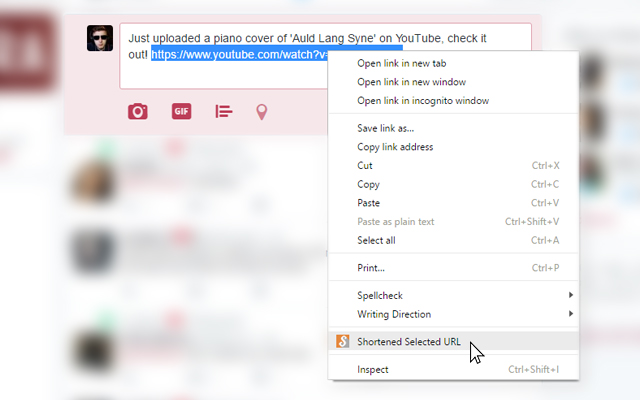640x400 pixels.
Task: Select Copy from the context menu
Action: pyautogui.click(x=453, y=184)
